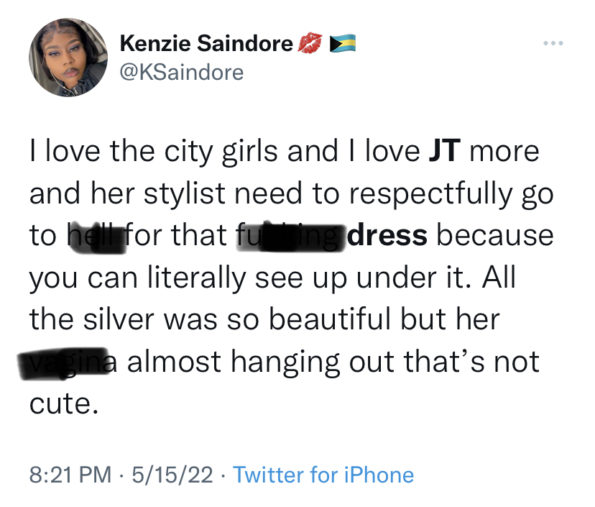Click the bold word dress in tweet
595x507 pixels.
pos(387,235)
